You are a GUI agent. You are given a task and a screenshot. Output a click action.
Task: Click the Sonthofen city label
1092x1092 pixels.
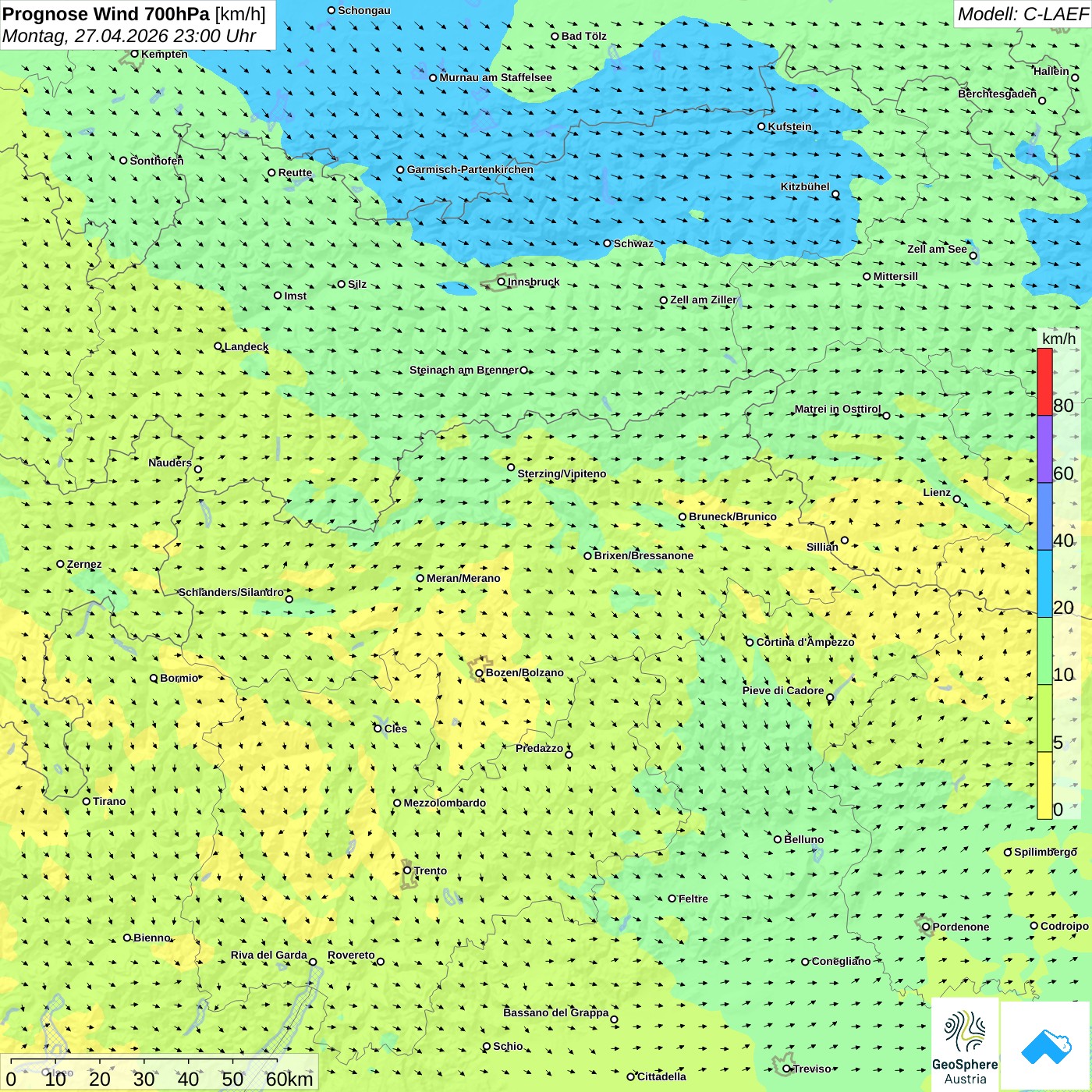tap(157, 161)
